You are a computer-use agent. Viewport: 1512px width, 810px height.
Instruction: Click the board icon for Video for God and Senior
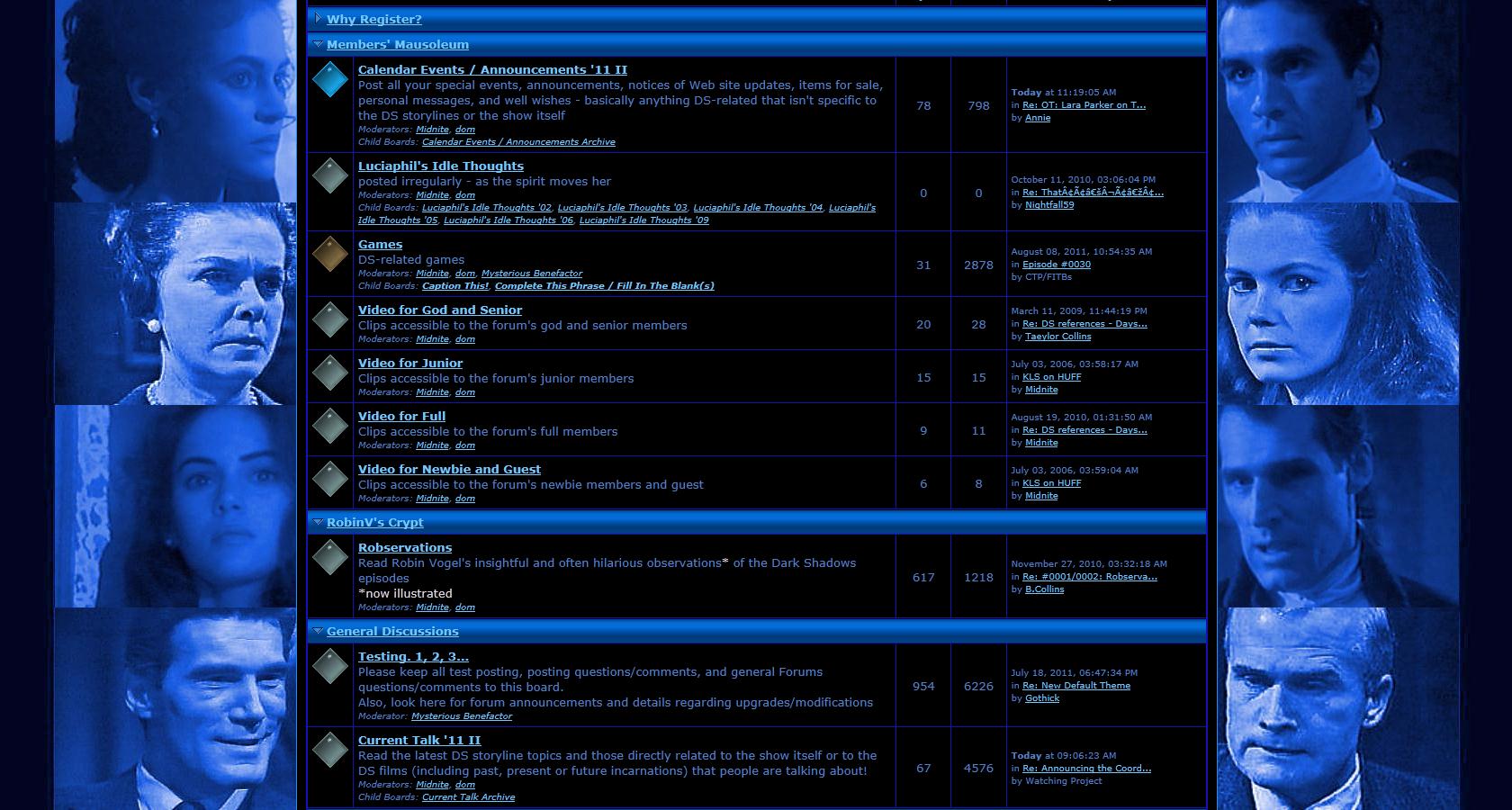(330, 319)
